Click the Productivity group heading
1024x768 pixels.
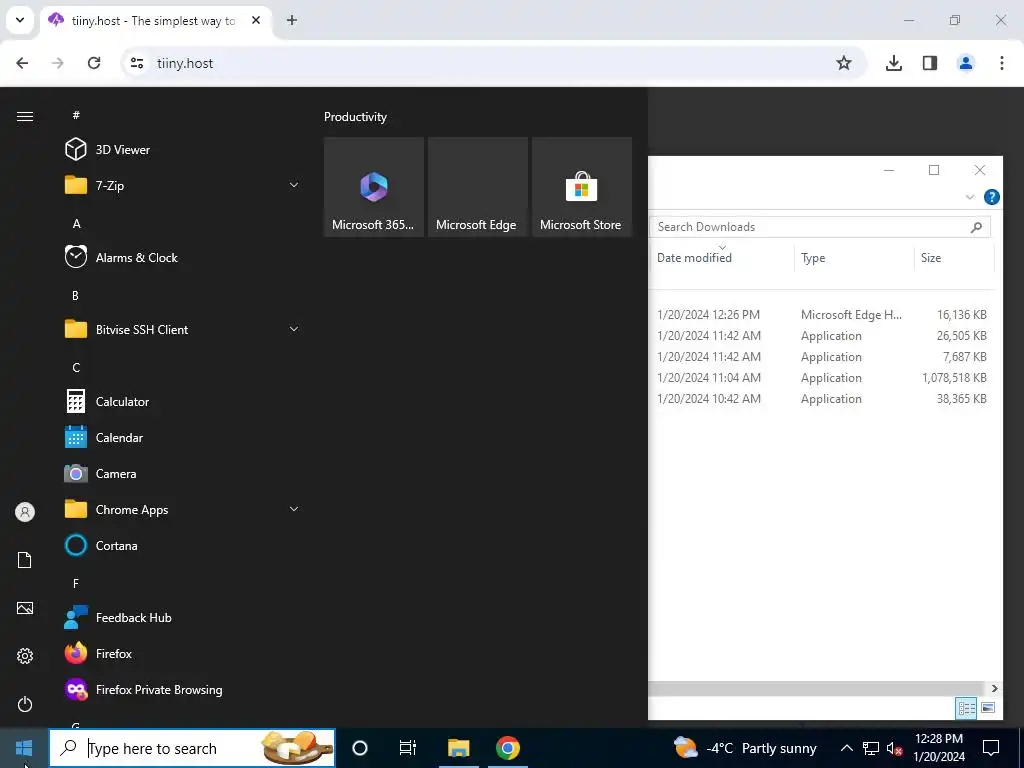click(355, 117)
